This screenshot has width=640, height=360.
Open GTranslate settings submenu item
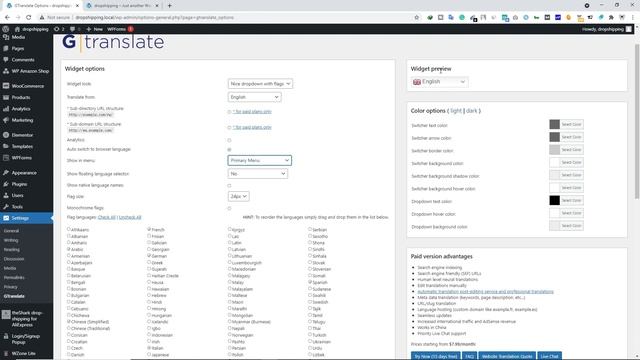[x=14, y=296]
